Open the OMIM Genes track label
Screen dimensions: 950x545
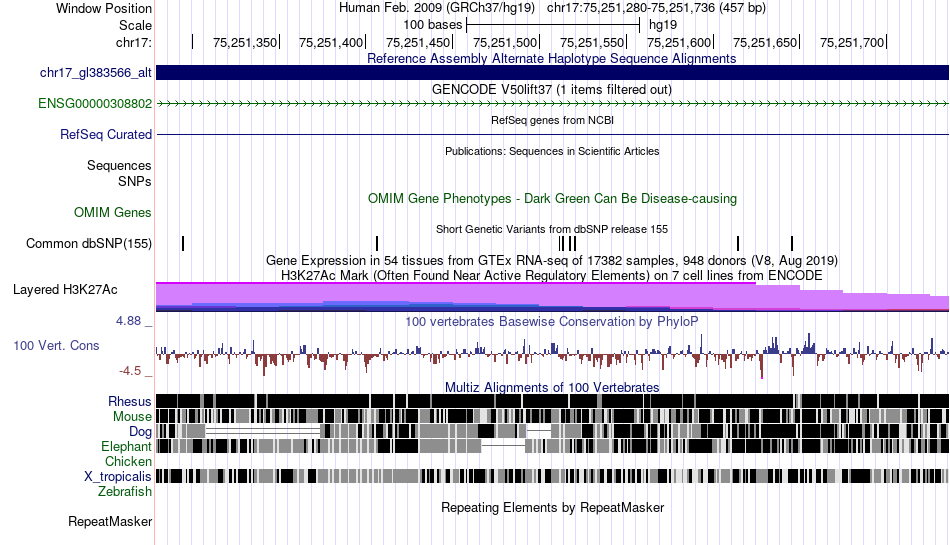(113, 213)
